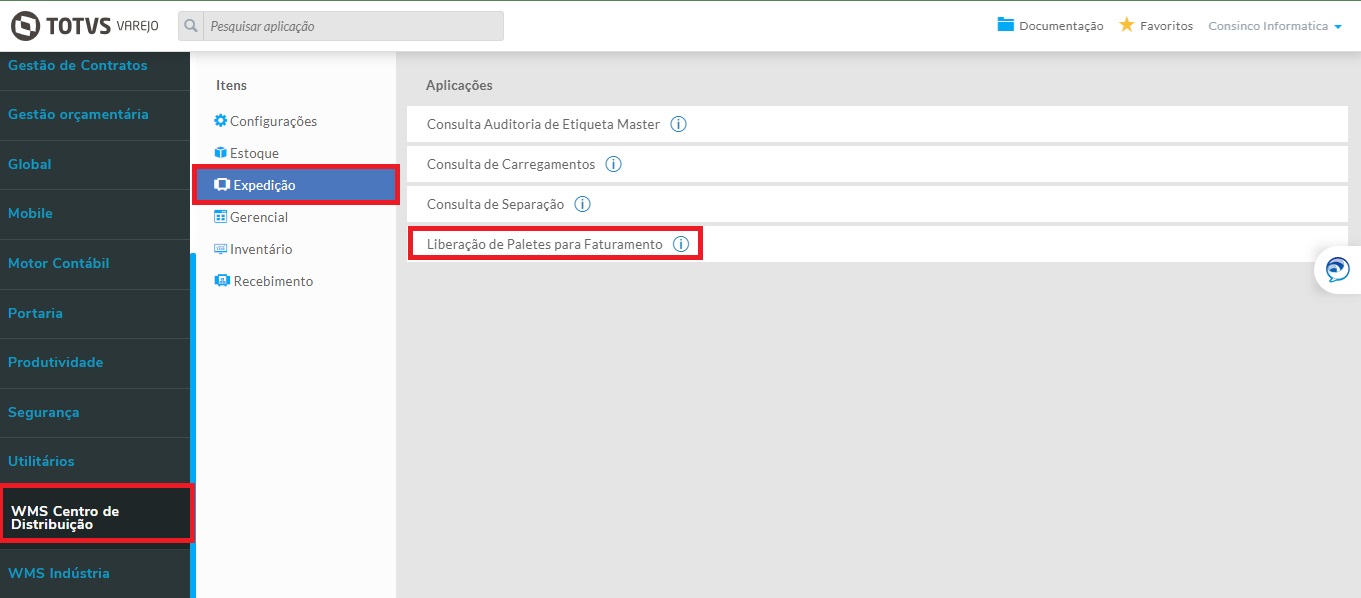Show info for Consulta Auditoria de Etiqueta Master
This screenshot has width=1361, height=598.
click(678, 125)
